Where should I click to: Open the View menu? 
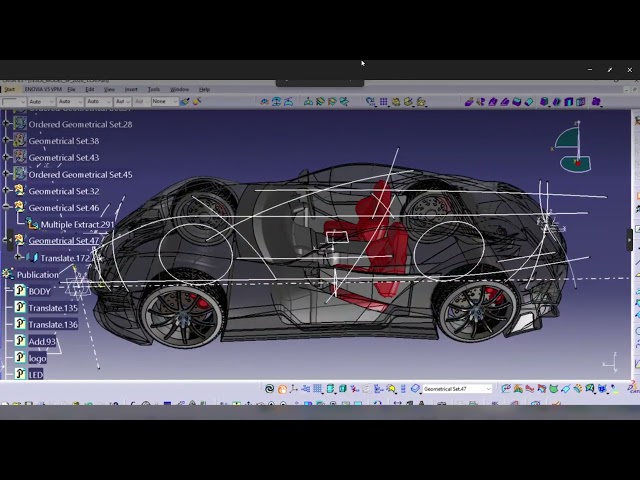[109, 89]
